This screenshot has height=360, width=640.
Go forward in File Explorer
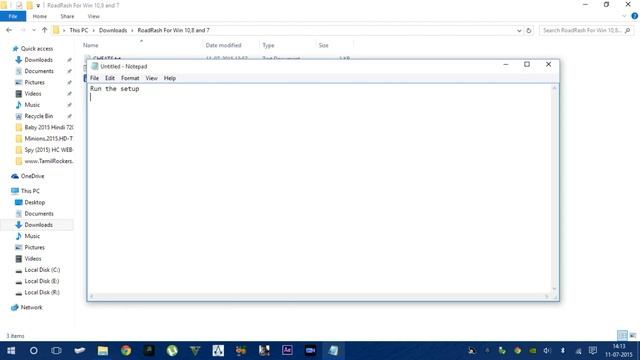(x=23, y=30)
